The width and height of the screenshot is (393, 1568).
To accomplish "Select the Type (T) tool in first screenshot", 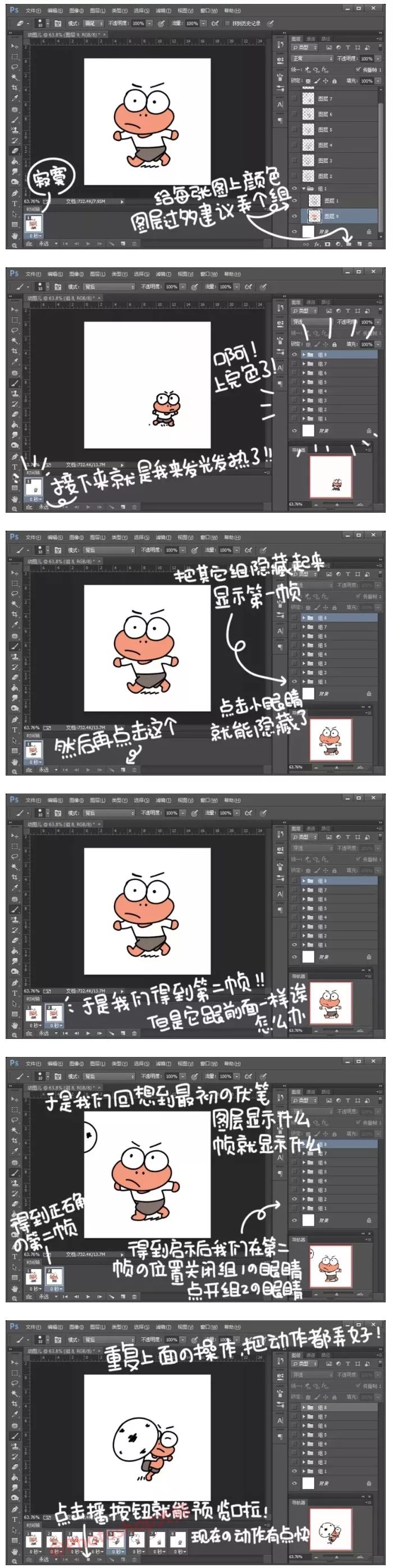I will [15, 203].
